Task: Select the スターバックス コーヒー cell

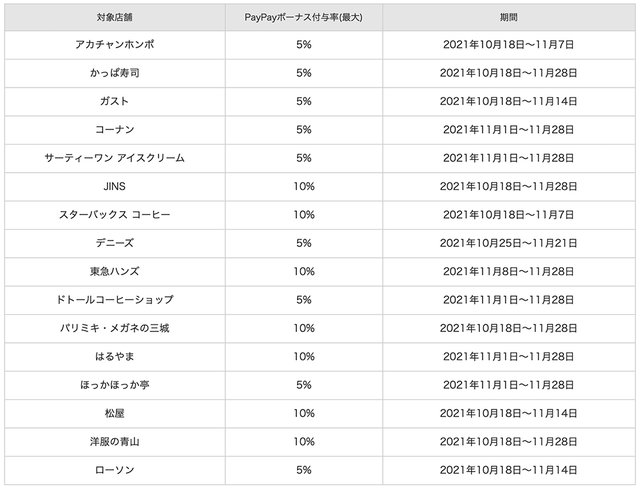Action: point(115,215)
